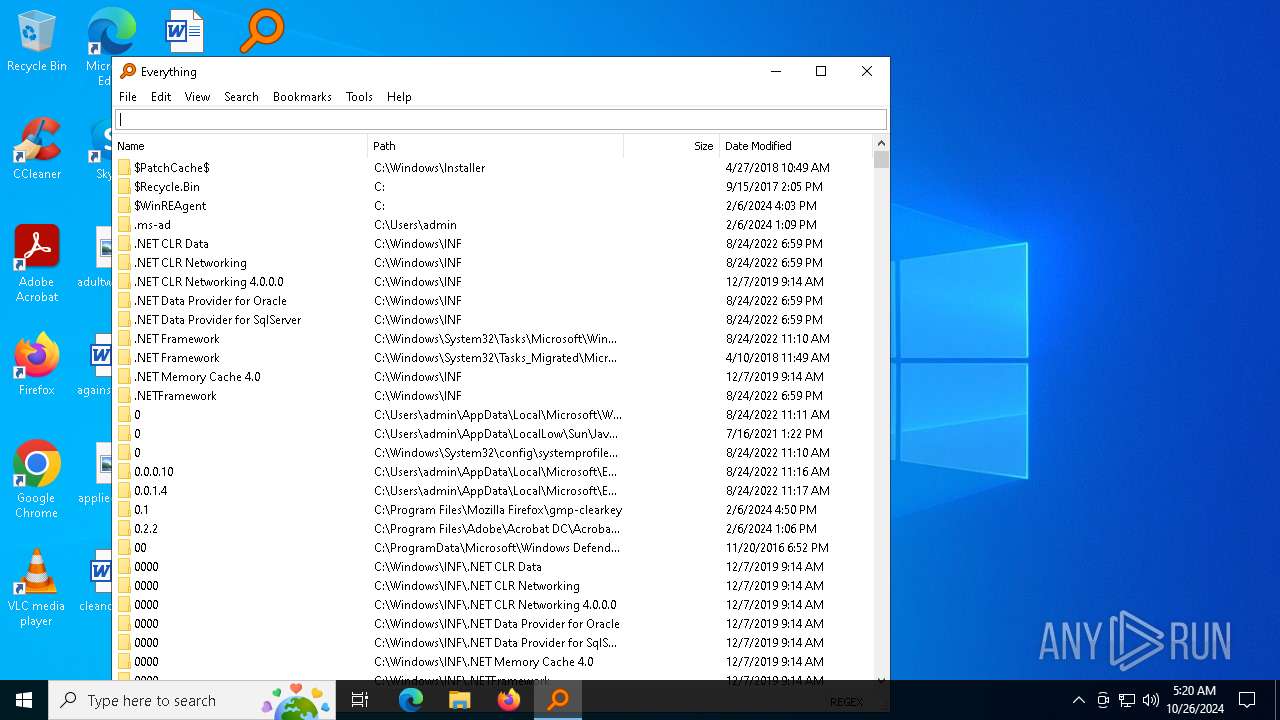Click the Mozilla Firefox\gmp-clearkey path cell

click(x=498, y=509)
